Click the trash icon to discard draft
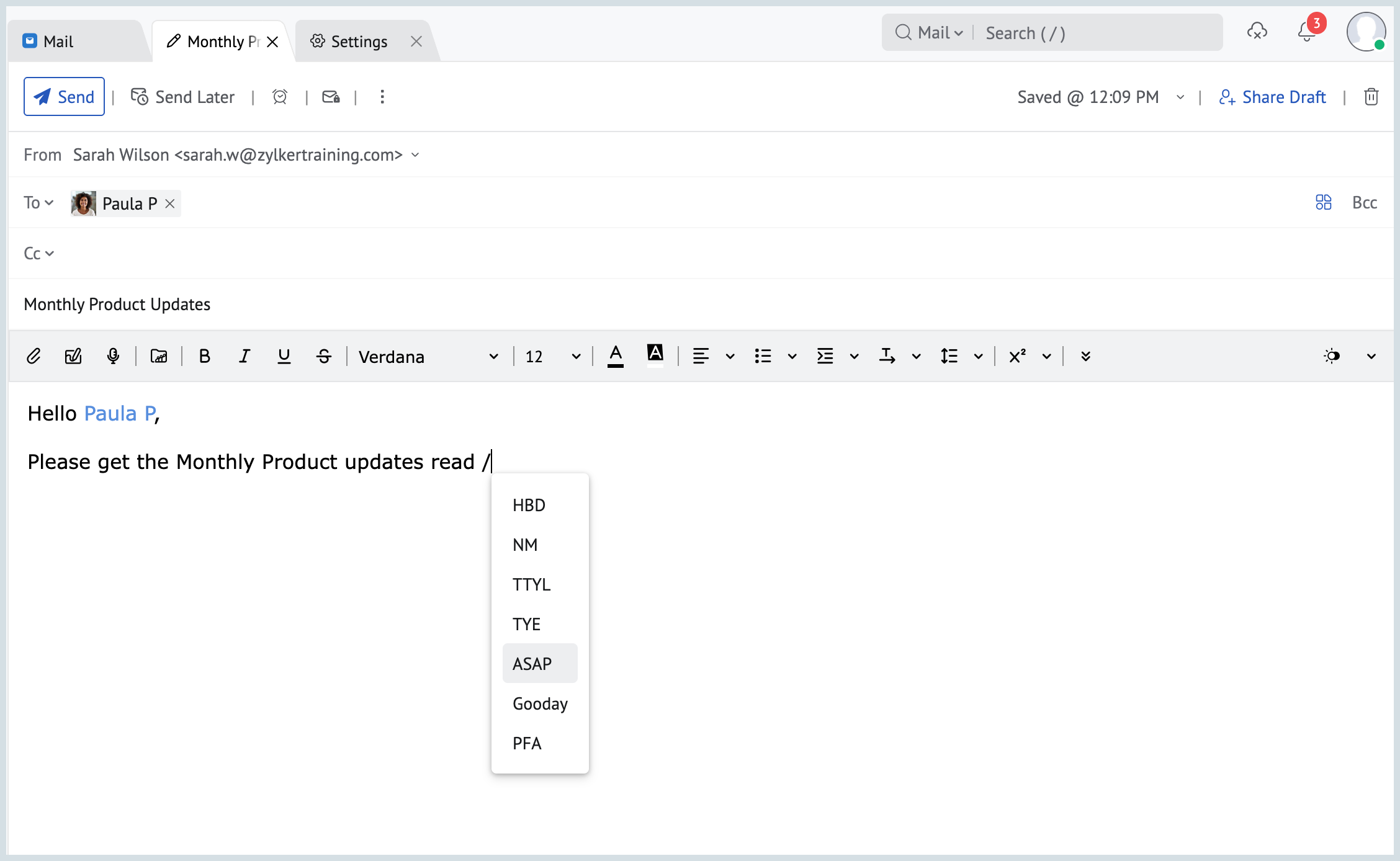 [1371, 97]
